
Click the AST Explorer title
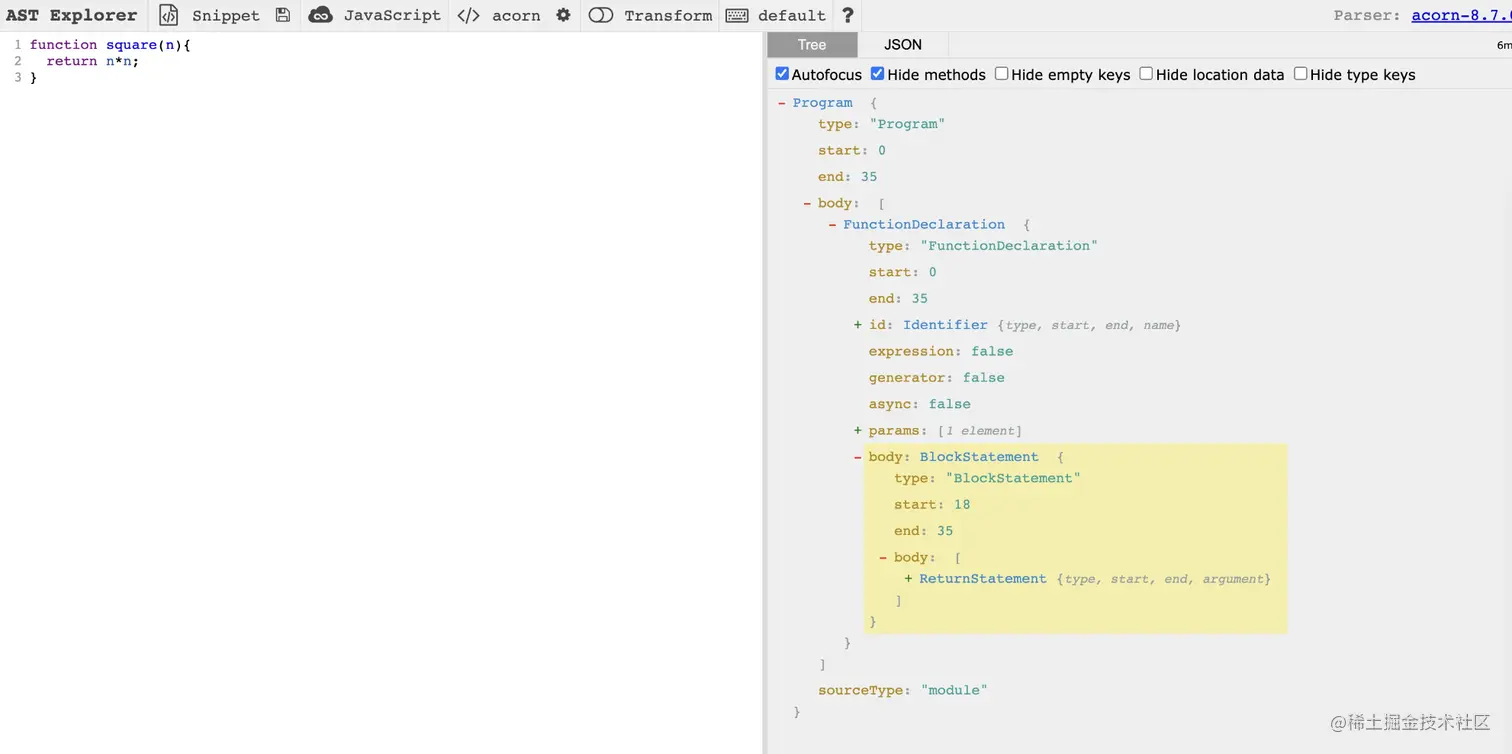(x=71, y=15)
